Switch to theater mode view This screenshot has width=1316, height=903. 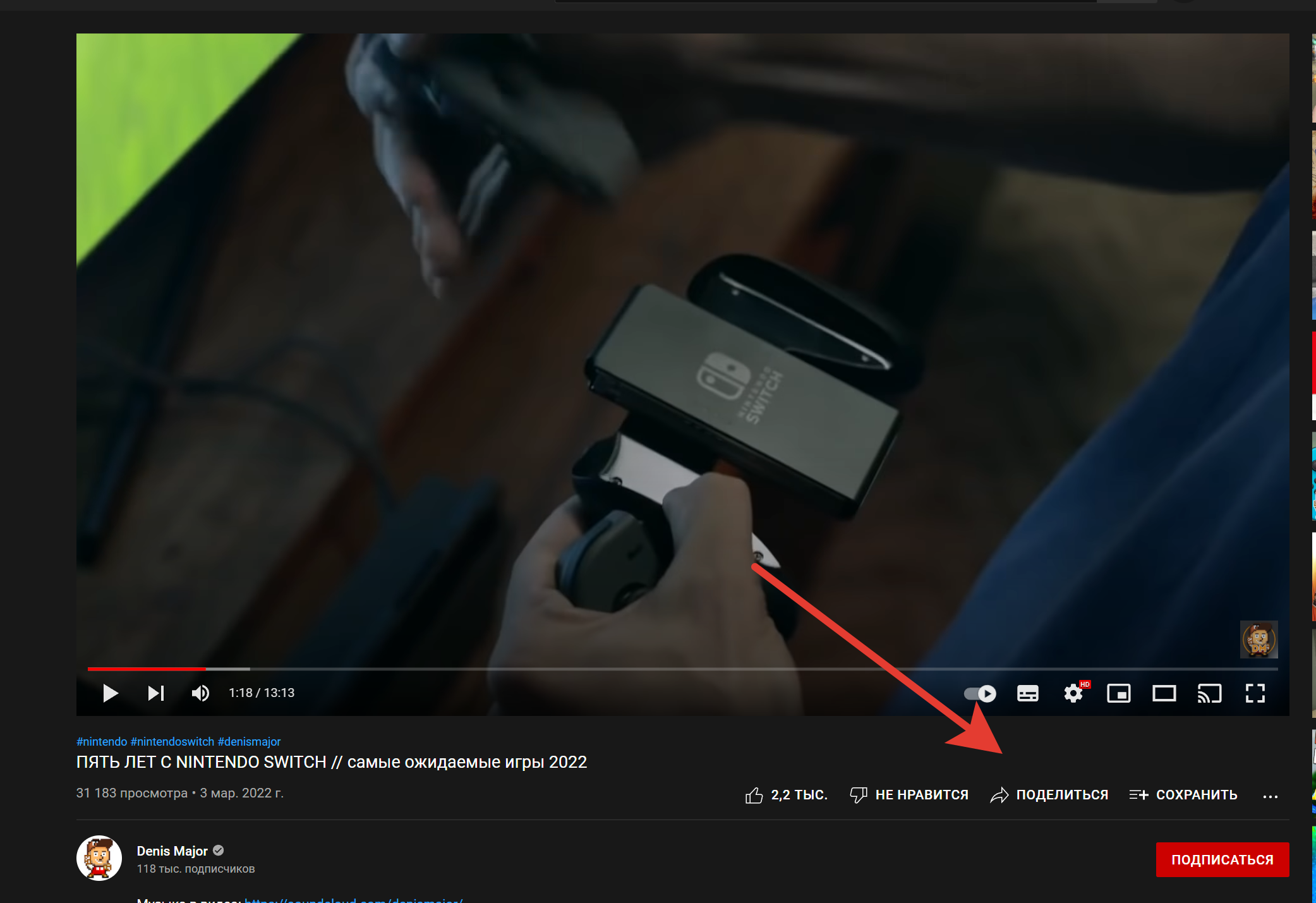[x=1164, y=694]
